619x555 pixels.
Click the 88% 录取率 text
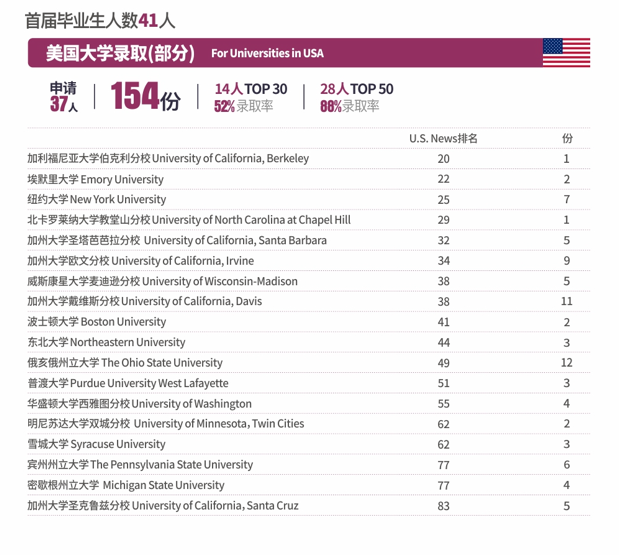click(x=349, y=106)
